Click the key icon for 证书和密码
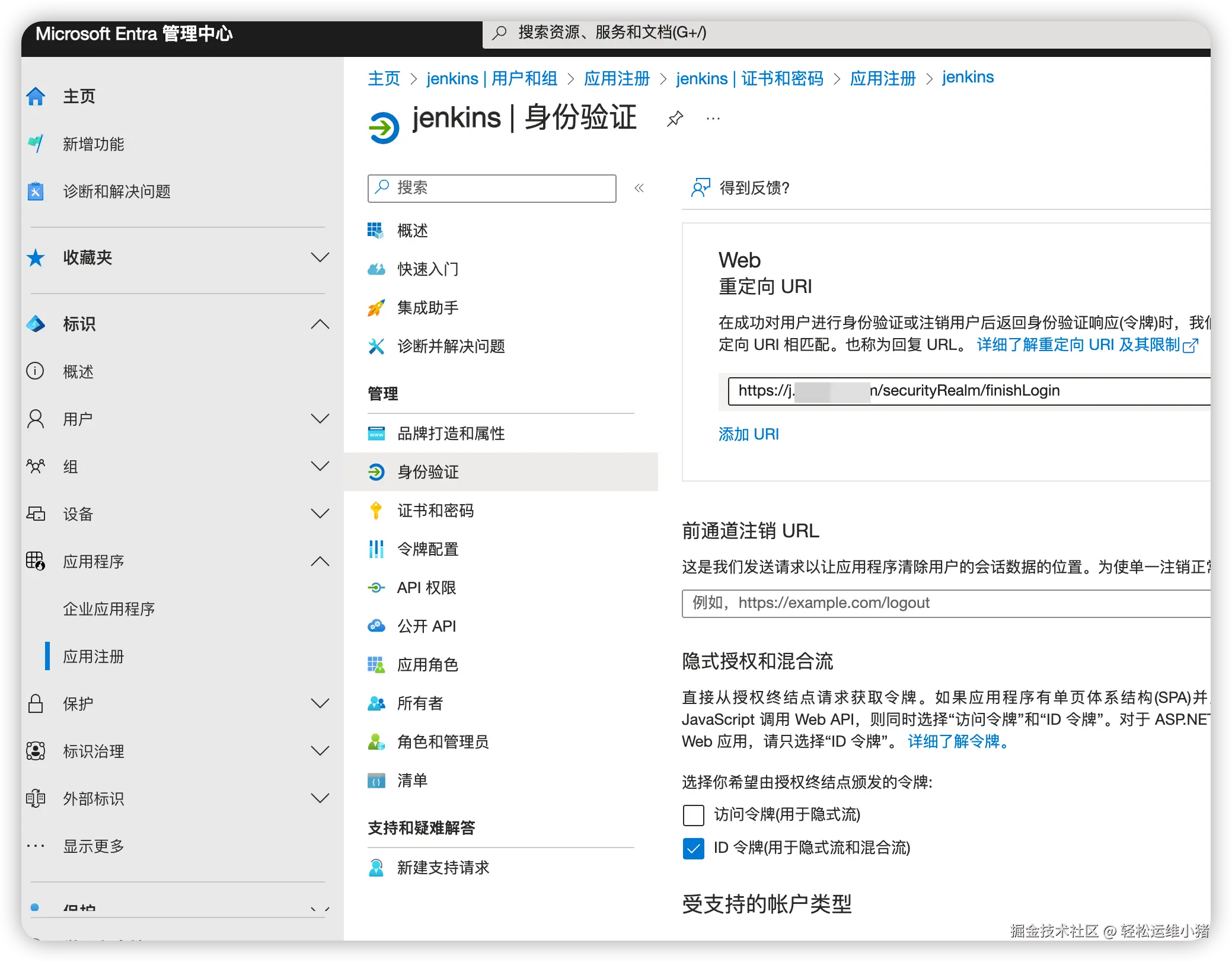Image resolution: width=1232 pixels, height=962 pixels. 376,511
